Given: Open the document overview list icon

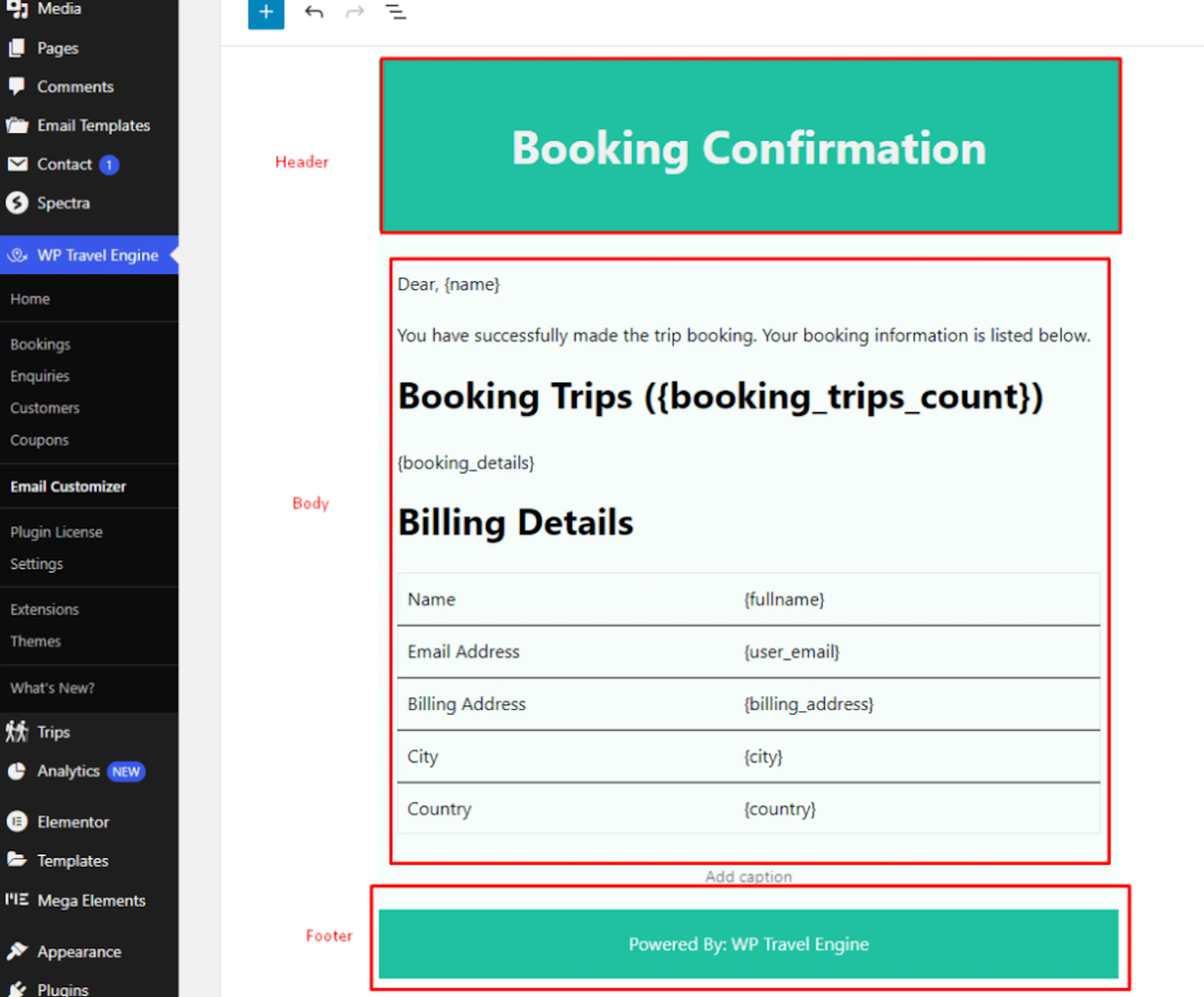Looking at the screenshot, I should coord(396,12).
